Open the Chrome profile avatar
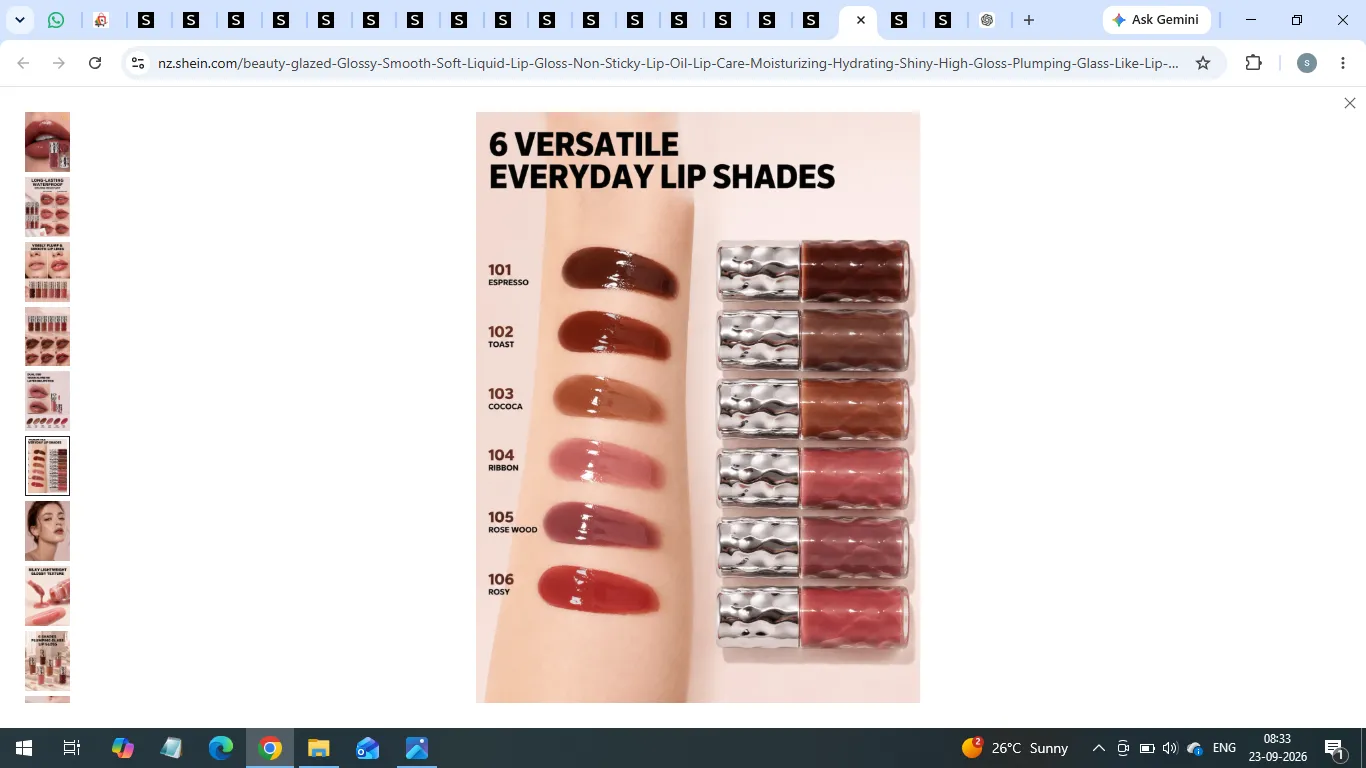The image size is (1366, 768). coord(1306,63)
